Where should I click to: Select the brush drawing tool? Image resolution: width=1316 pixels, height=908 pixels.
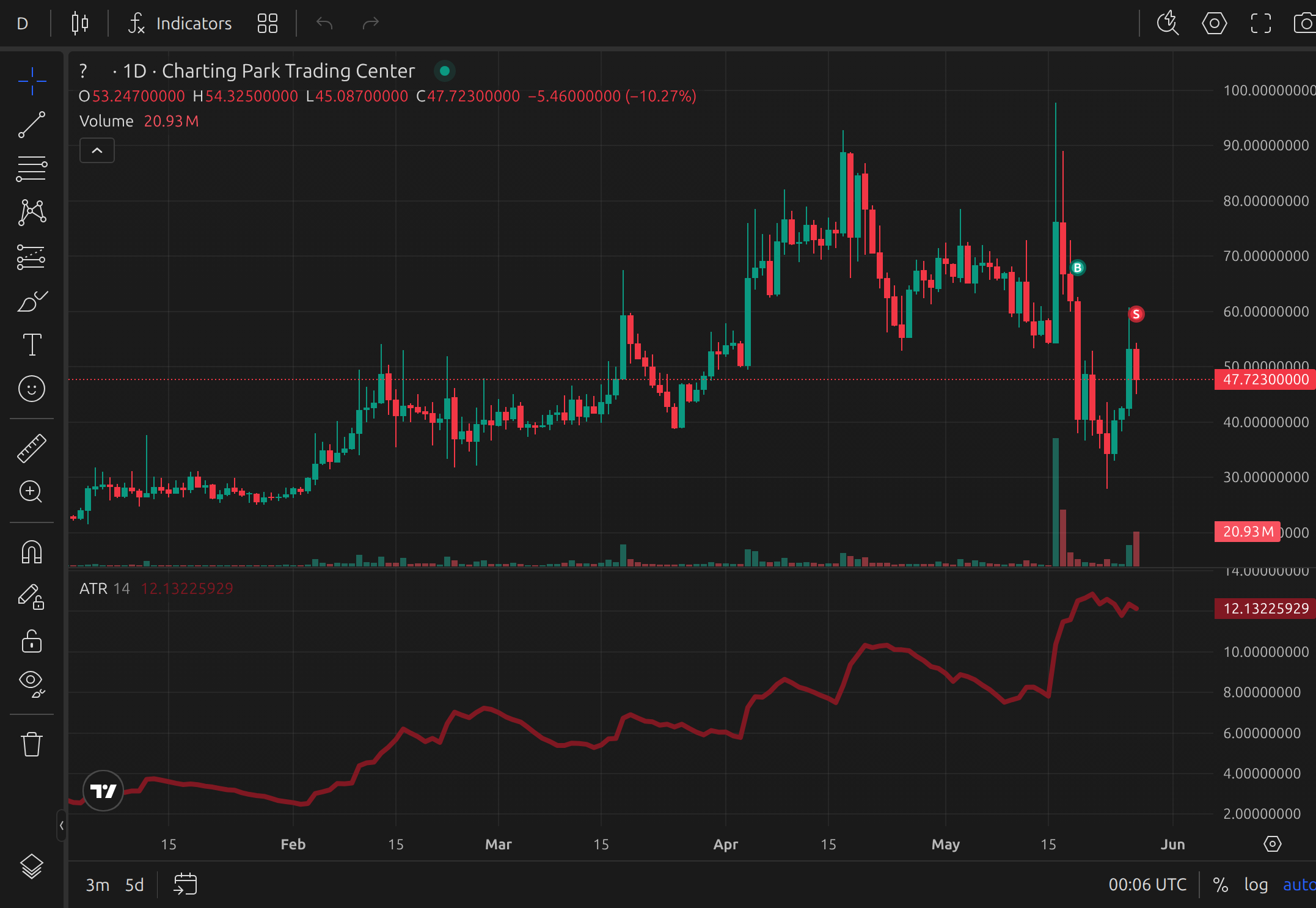point(32,301)
